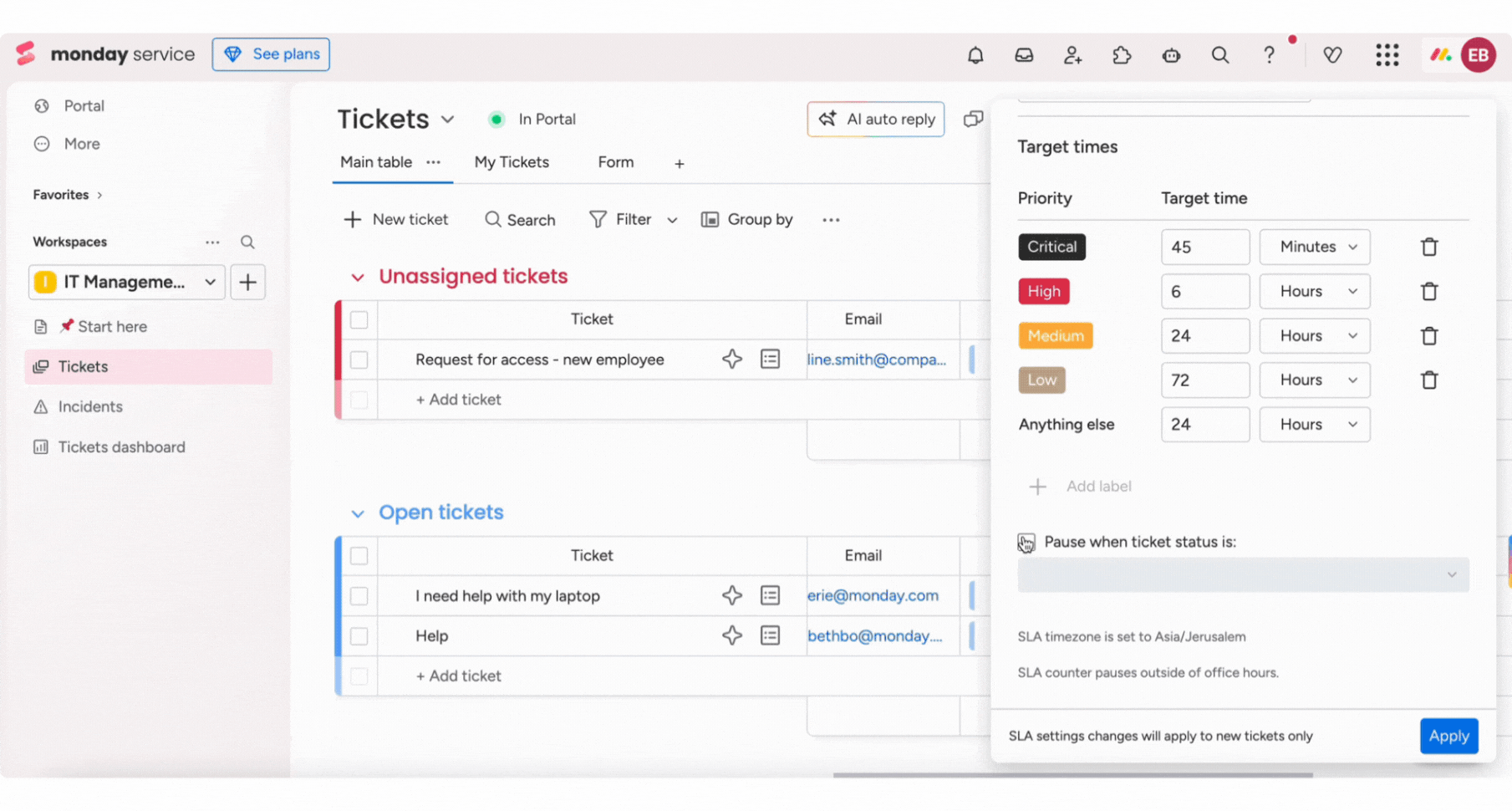1512x811 pixels.
Task: Open the Group by option
Action: (747, 219)
